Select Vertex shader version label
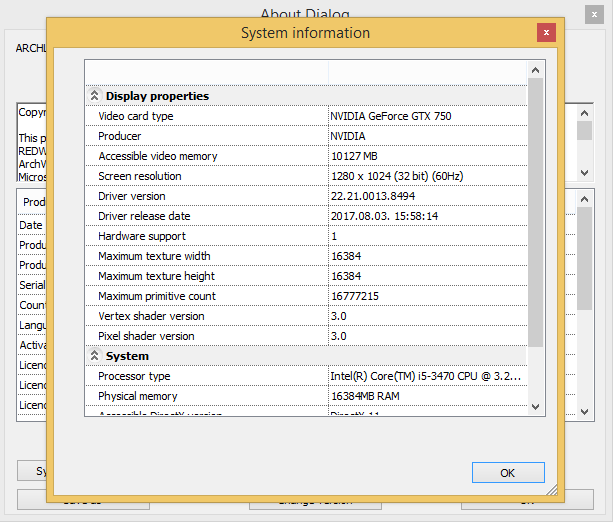 click(x=151, y=316)
